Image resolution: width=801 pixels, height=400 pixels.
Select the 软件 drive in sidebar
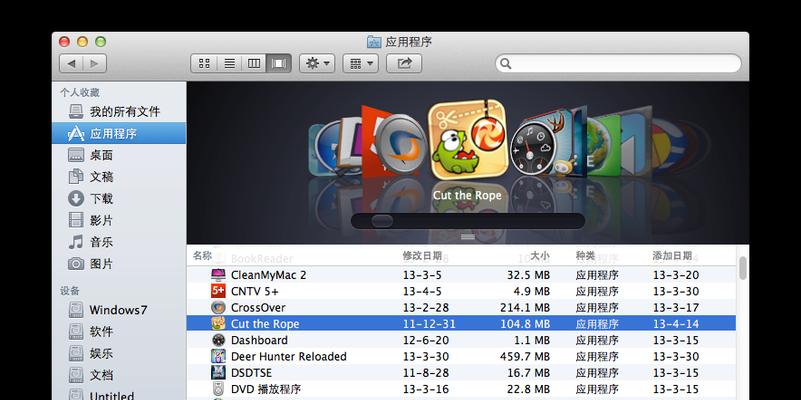(x=119, y=331)
